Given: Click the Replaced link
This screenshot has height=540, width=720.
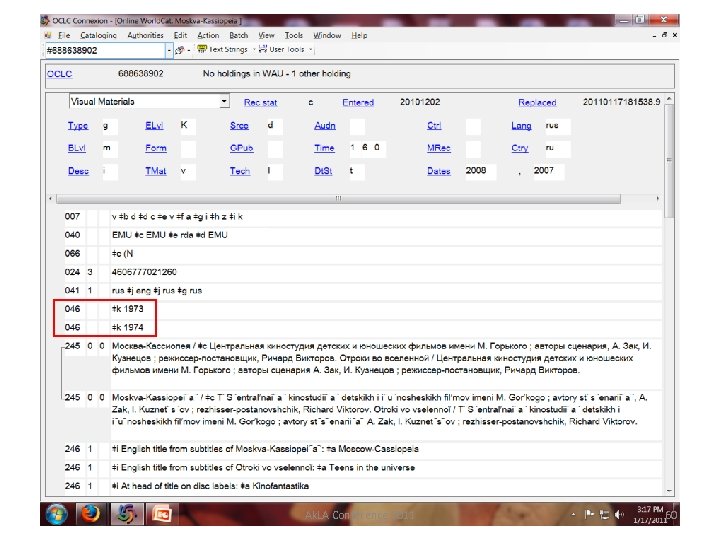Looking at the screenshot, I should click(x=537, y=102).
